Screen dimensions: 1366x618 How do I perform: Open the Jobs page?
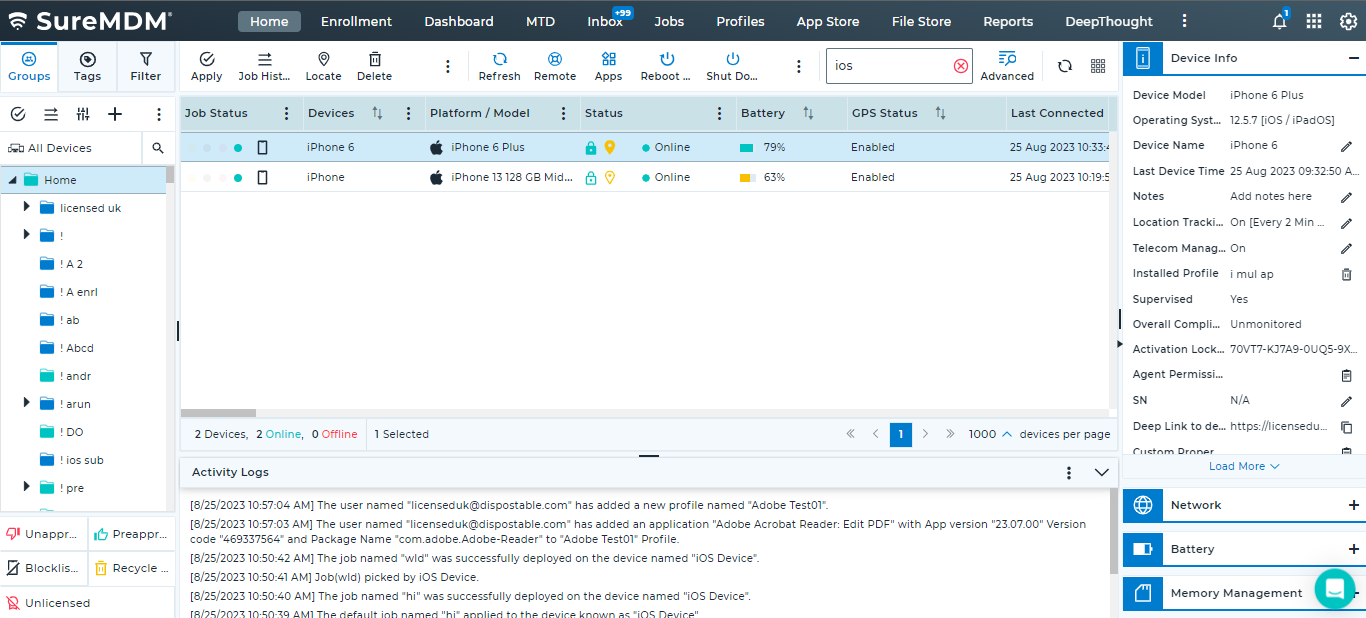click(669, 21)
